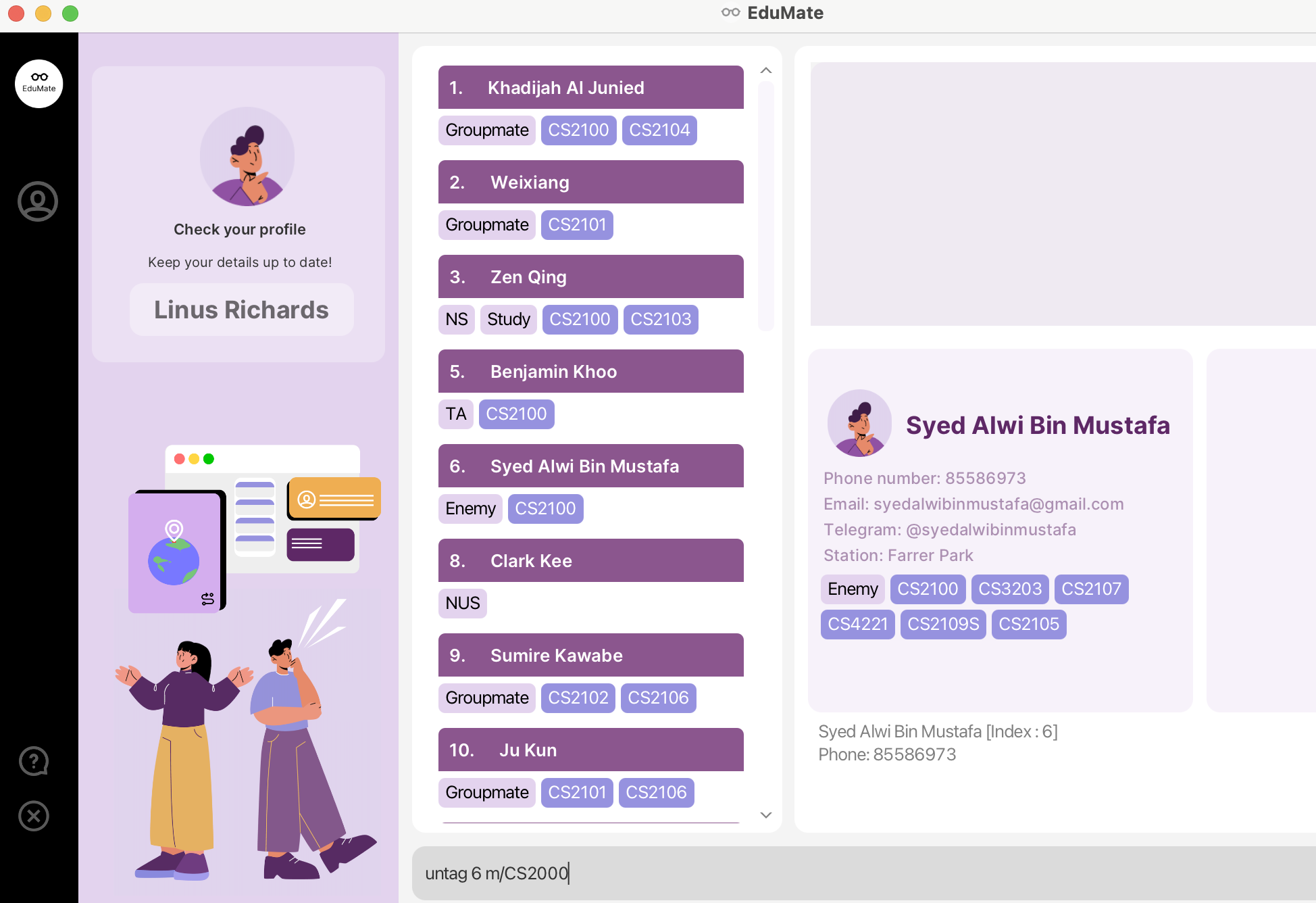This screenshot has height=903, width=1316.
Task: Select contact 1 Khadijah Al Junied
Action: pyautogui.click(x=590, y=88)
